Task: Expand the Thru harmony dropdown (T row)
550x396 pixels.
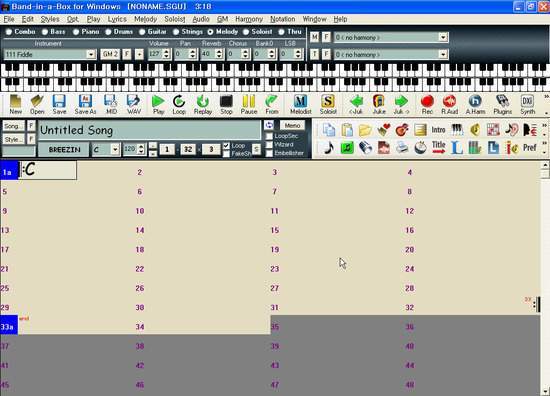Action: click(443, 54)
